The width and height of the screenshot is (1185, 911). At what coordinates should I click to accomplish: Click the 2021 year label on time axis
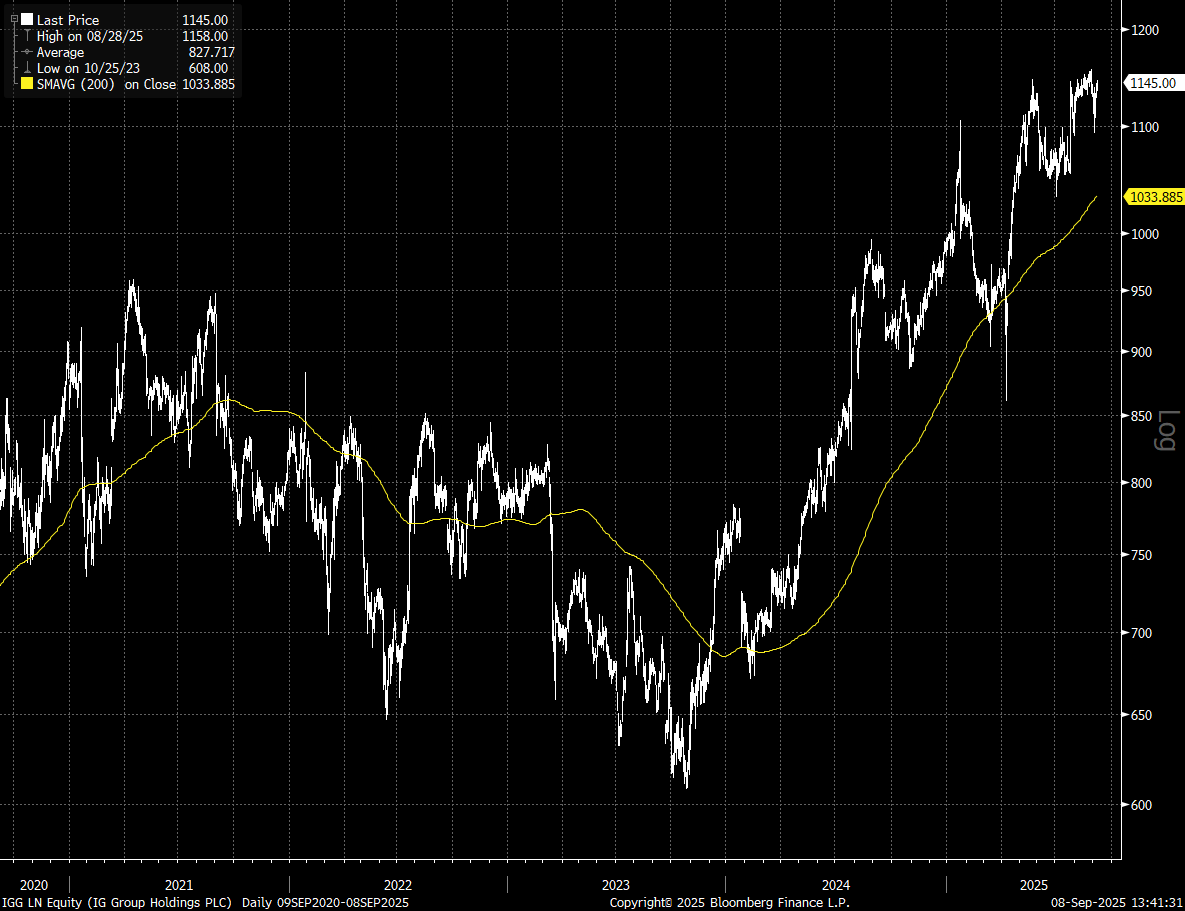[x=179, y=885]
